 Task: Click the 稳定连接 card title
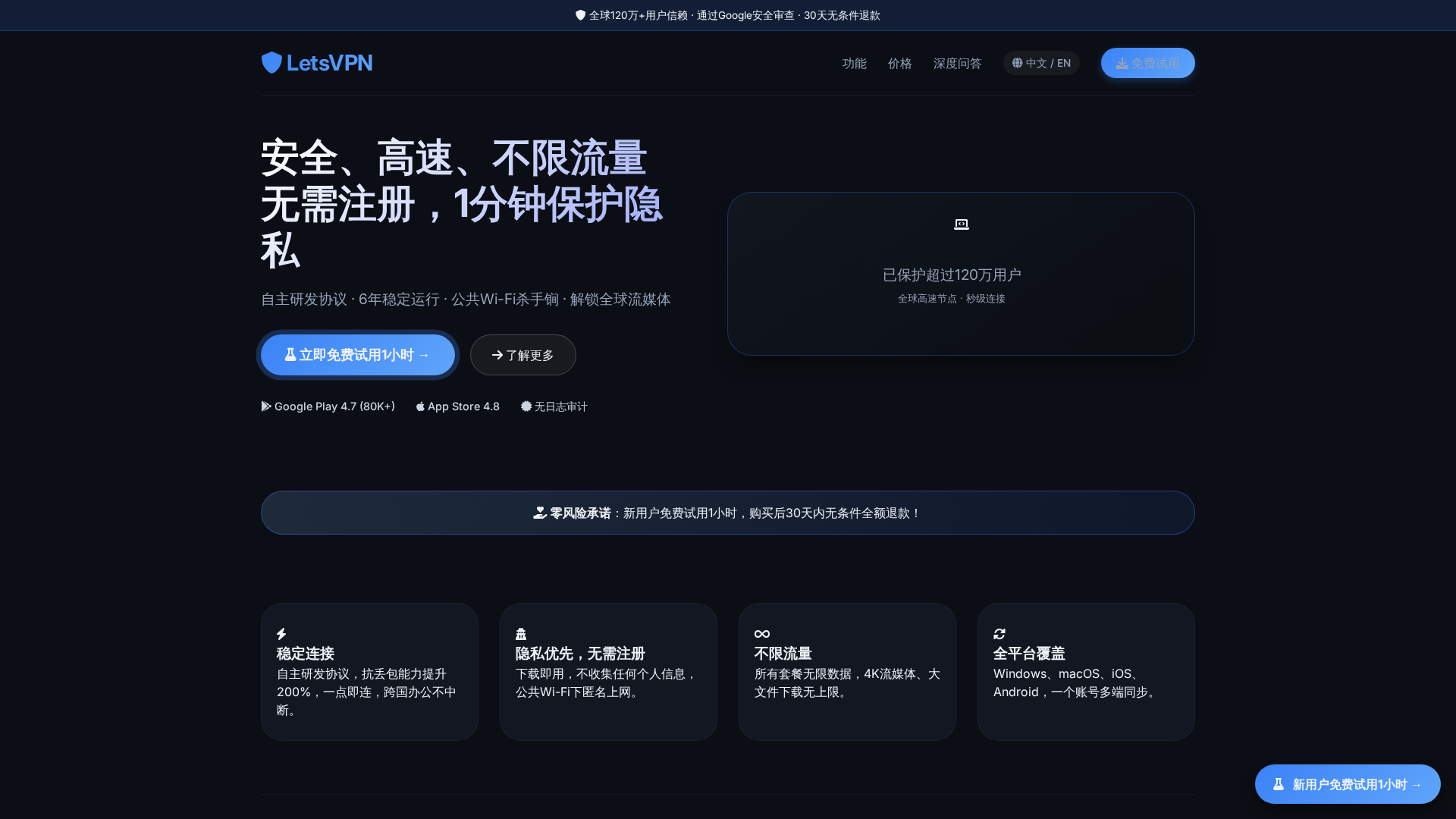[x=306, y=654]
